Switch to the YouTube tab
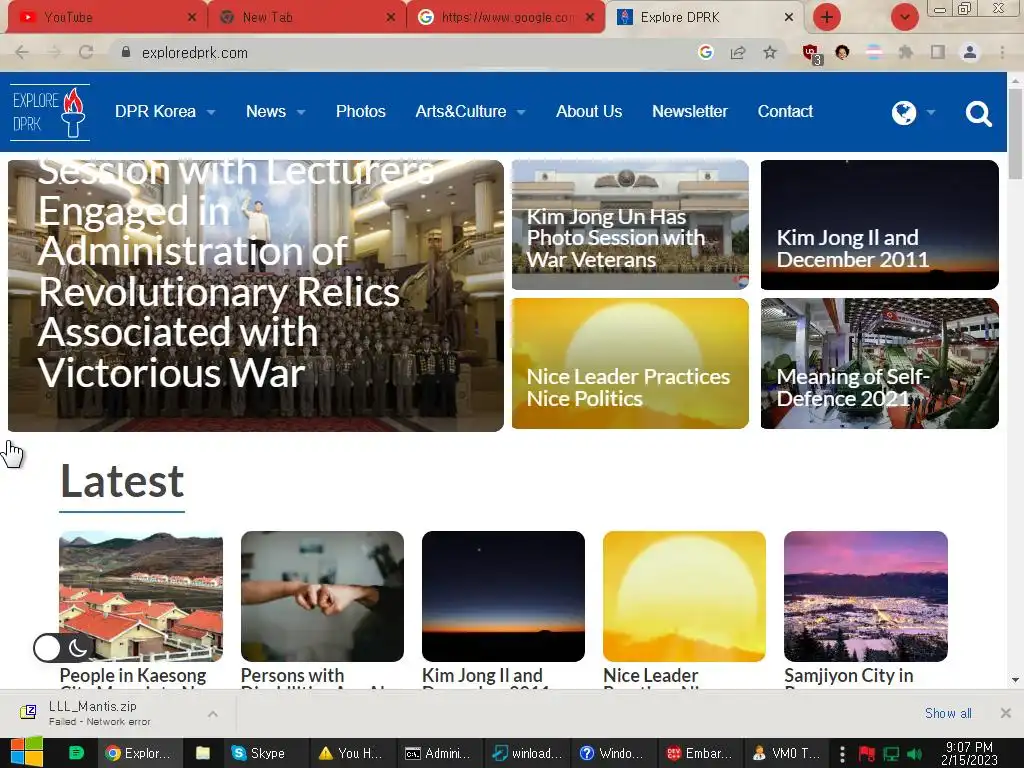This screenshot has width=1024, height=768. point(106,17)
